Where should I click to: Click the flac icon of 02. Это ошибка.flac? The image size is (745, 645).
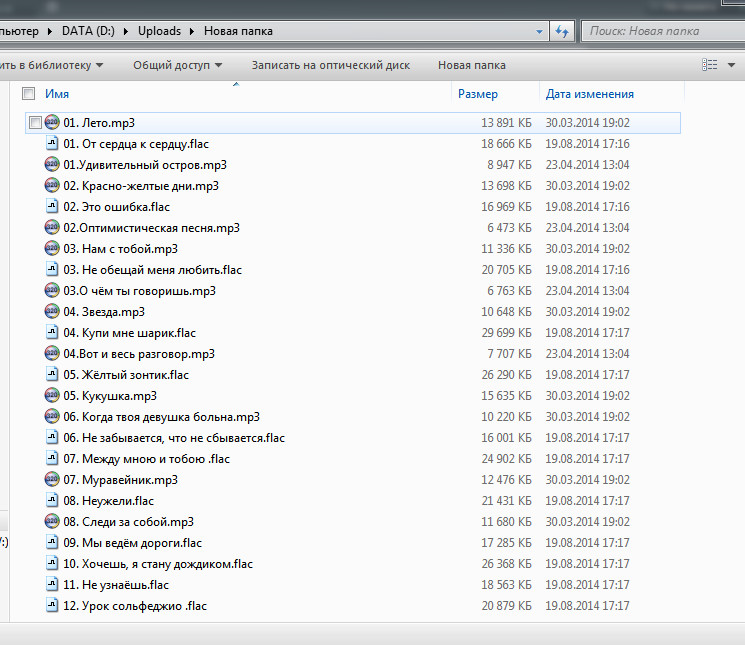52,207
